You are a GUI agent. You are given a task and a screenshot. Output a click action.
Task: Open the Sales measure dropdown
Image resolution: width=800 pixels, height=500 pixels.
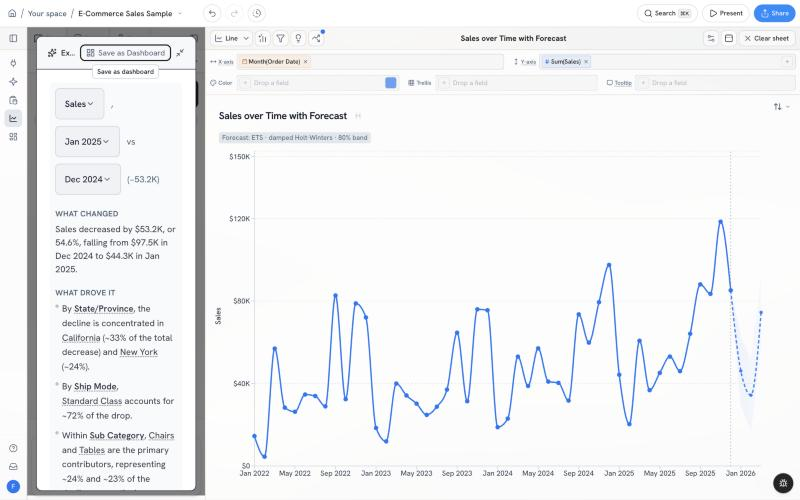[x=80, y=104]
